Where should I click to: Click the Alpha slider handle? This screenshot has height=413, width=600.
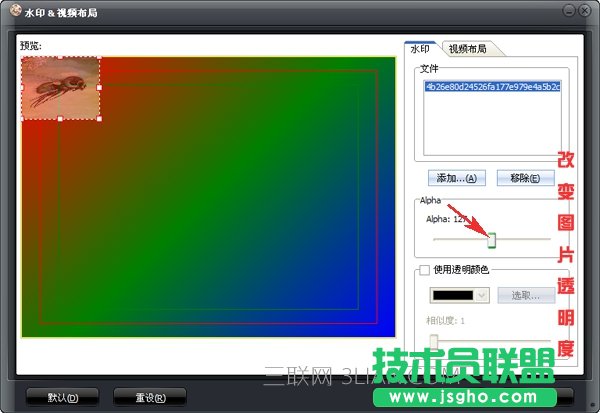492,240
